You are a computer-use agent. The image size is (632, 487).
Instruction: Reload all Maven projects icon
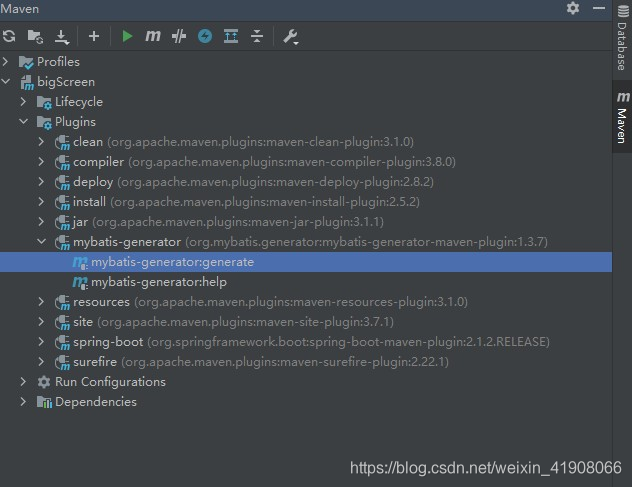coord(9,36)
